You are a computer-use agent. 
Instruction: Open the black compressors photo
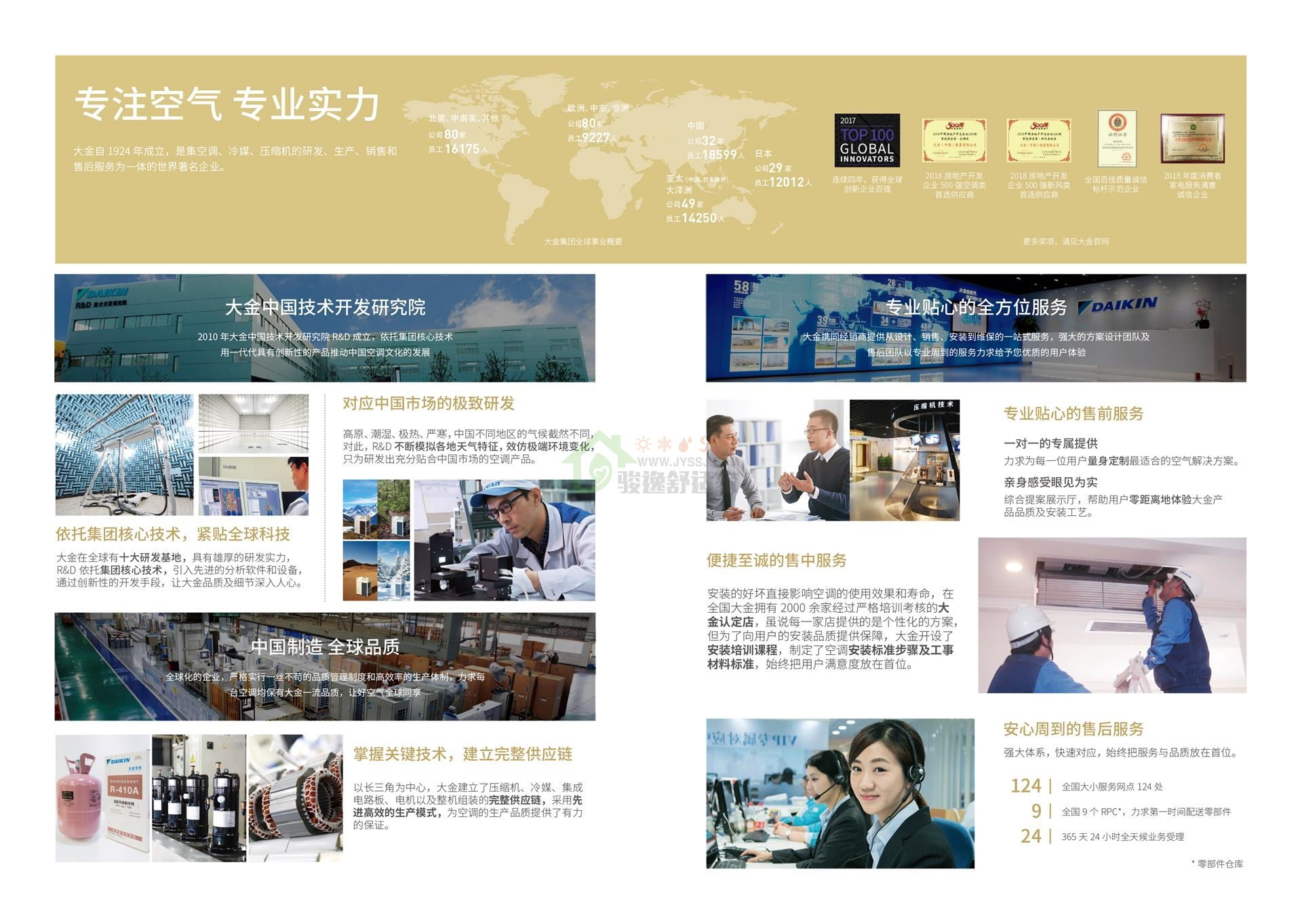199,799
